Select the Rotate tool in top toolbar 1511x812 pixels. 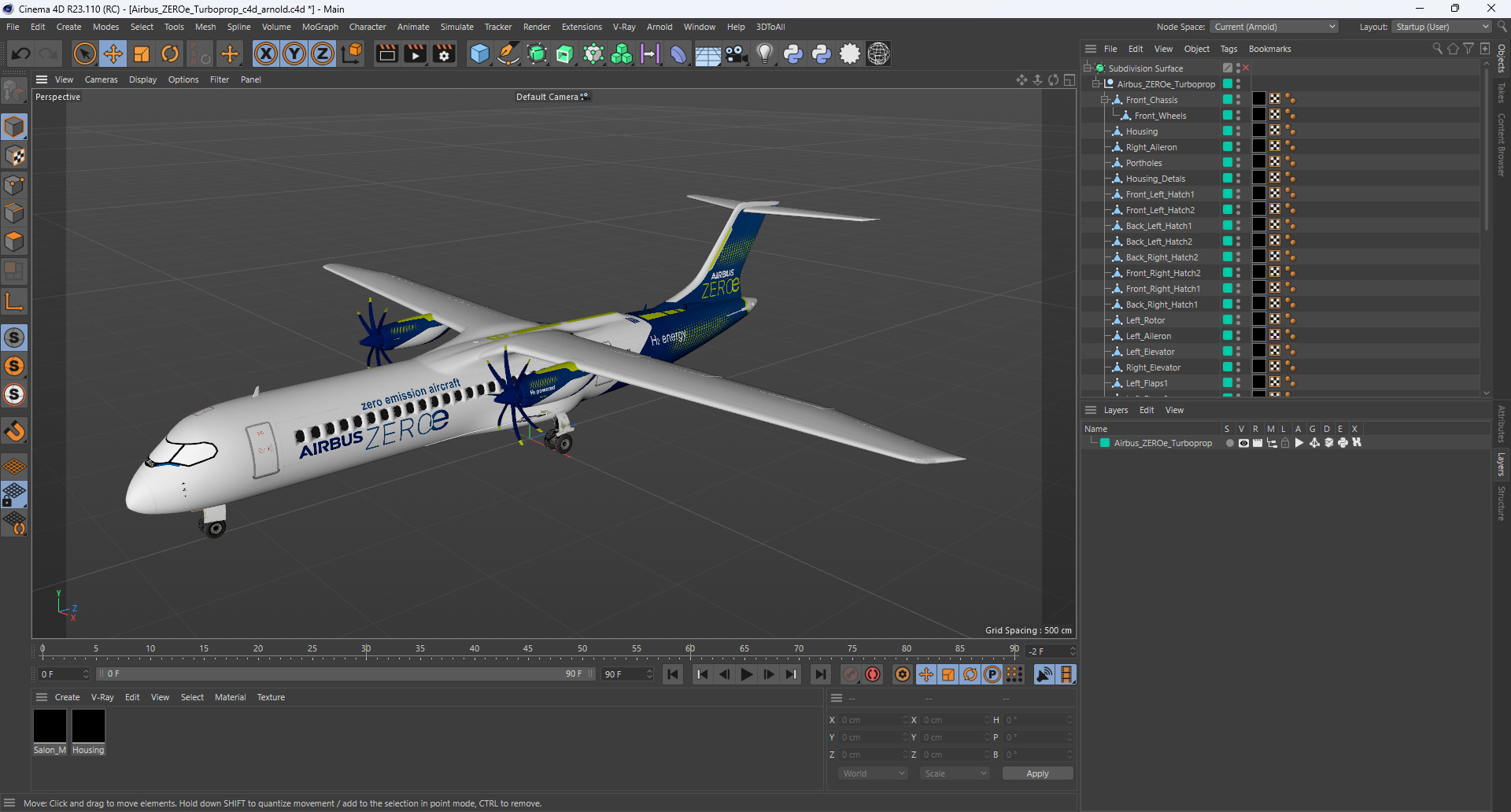[170, 54]
